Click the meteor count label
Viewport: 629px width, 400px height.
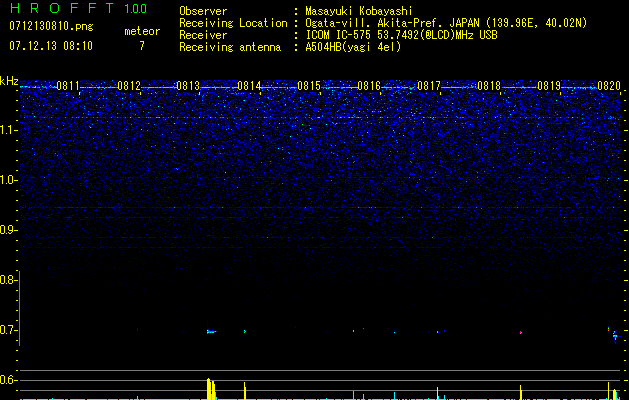[142, 31]
